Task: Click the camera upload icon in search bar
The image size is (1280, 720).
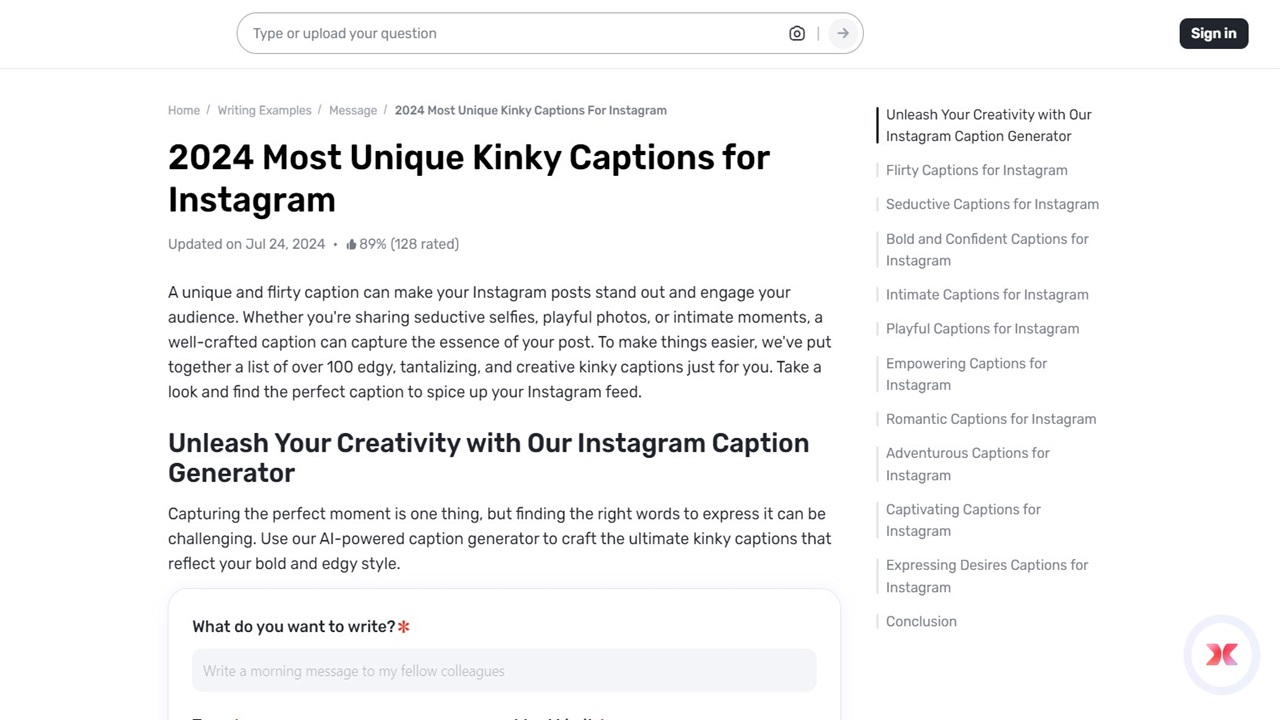Action: tap(797, 33)
